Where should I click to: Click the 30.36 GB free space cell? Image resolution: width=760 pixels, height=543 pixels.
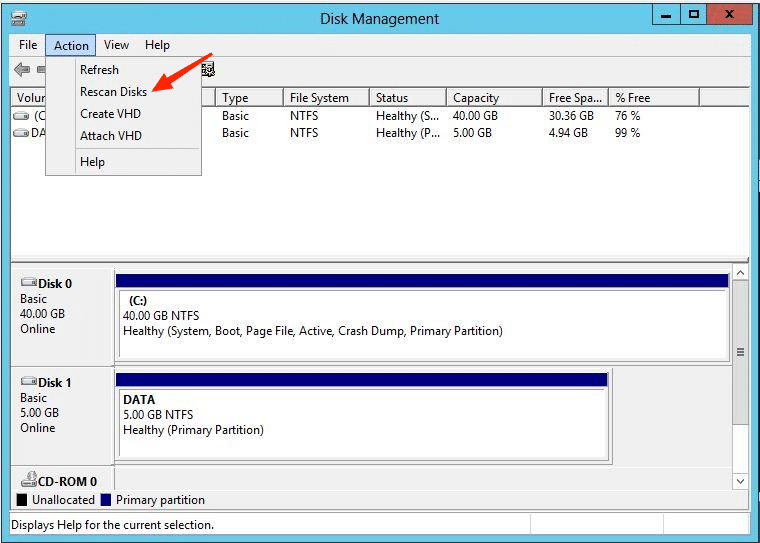[571, 116]
